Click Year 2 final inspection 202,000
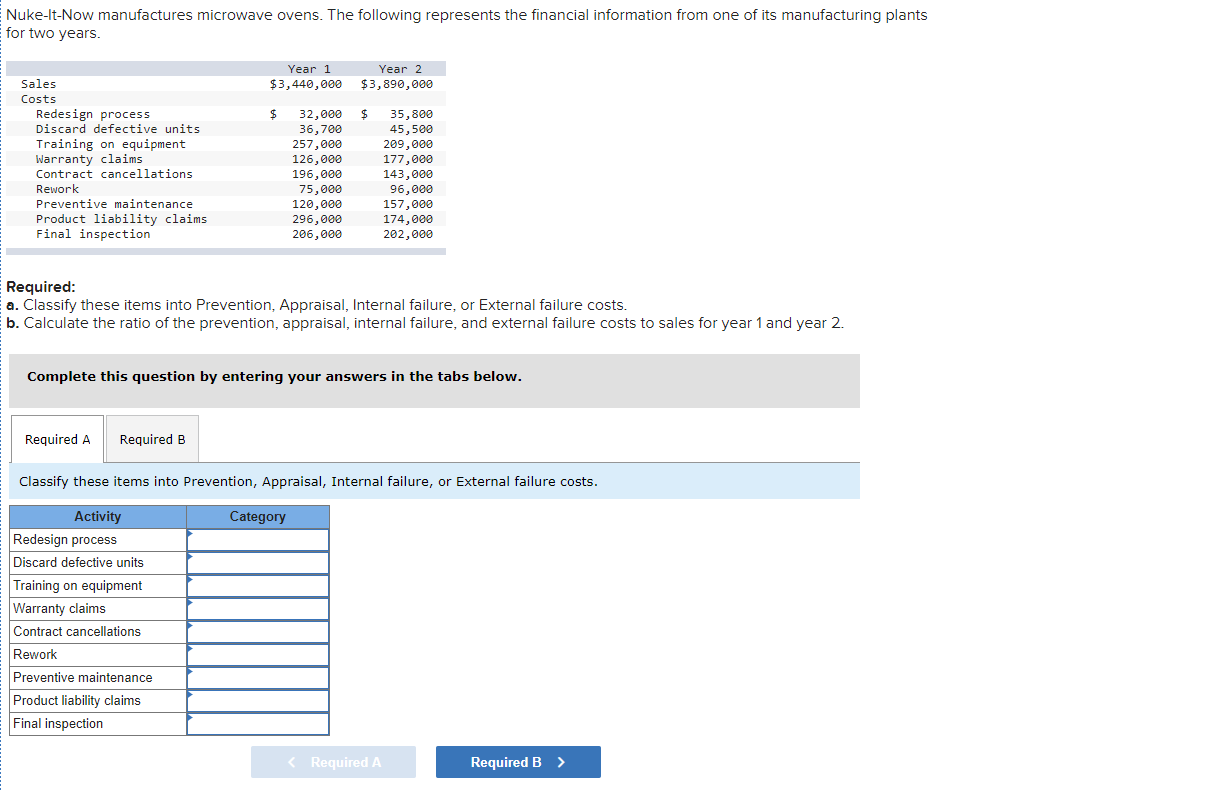Screen dimensions: 1223x790 408,234
